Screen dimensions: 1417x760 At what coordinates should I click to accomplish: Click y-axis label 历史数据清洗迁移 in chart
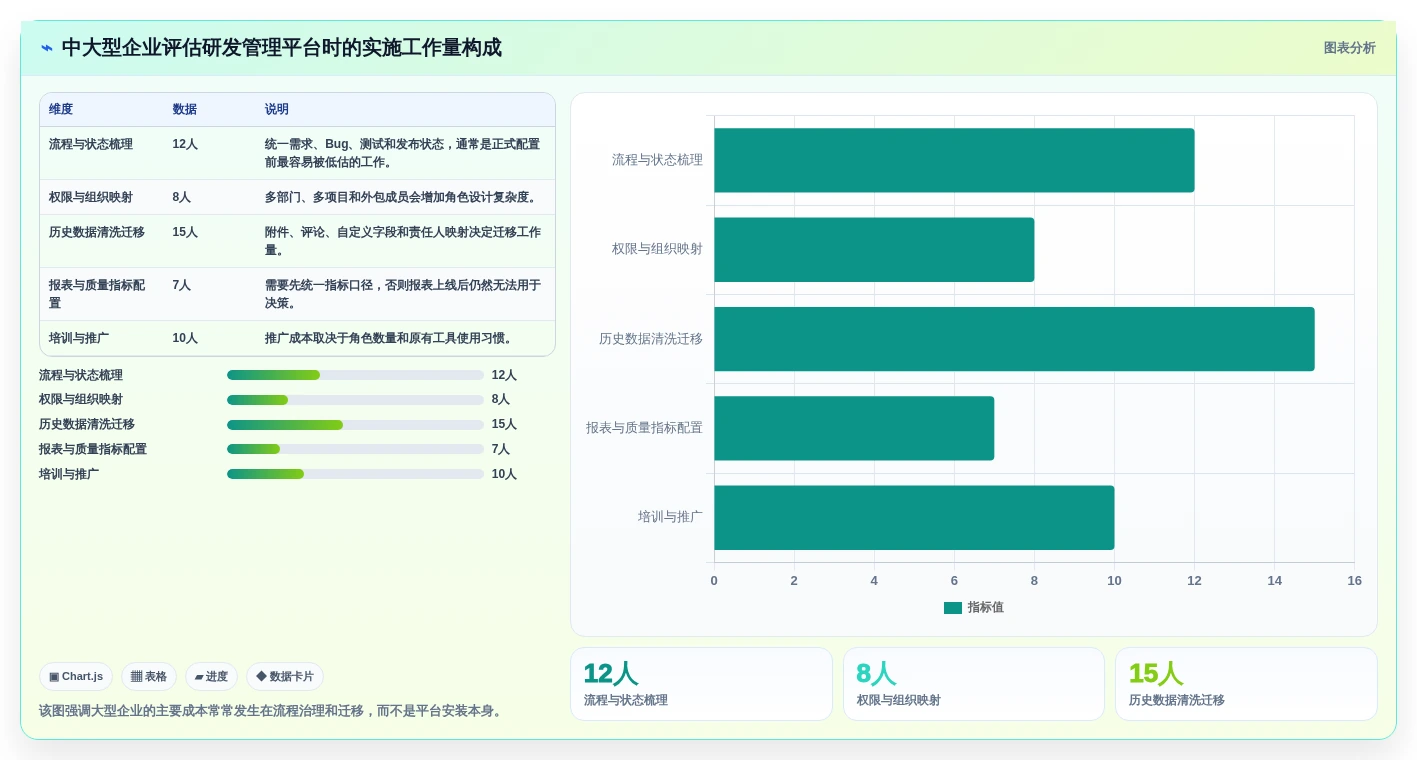coord(651,339)
